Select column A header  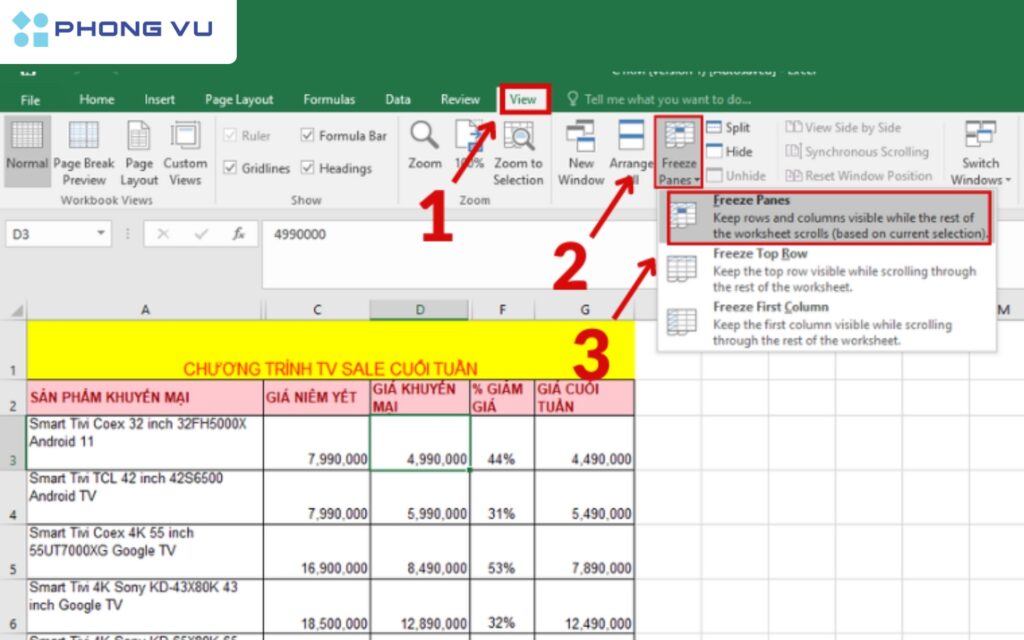pyautogui.click(x=145, y=310)
